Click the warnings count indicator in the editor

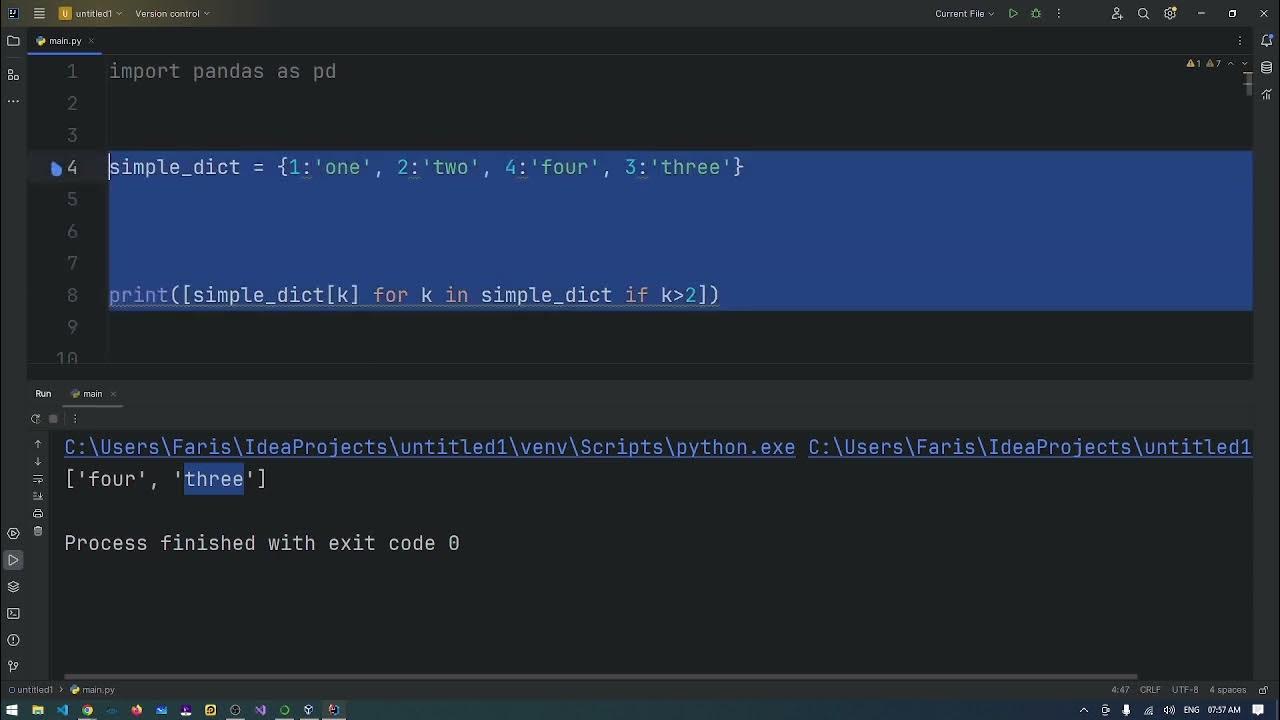point(1203,63)
